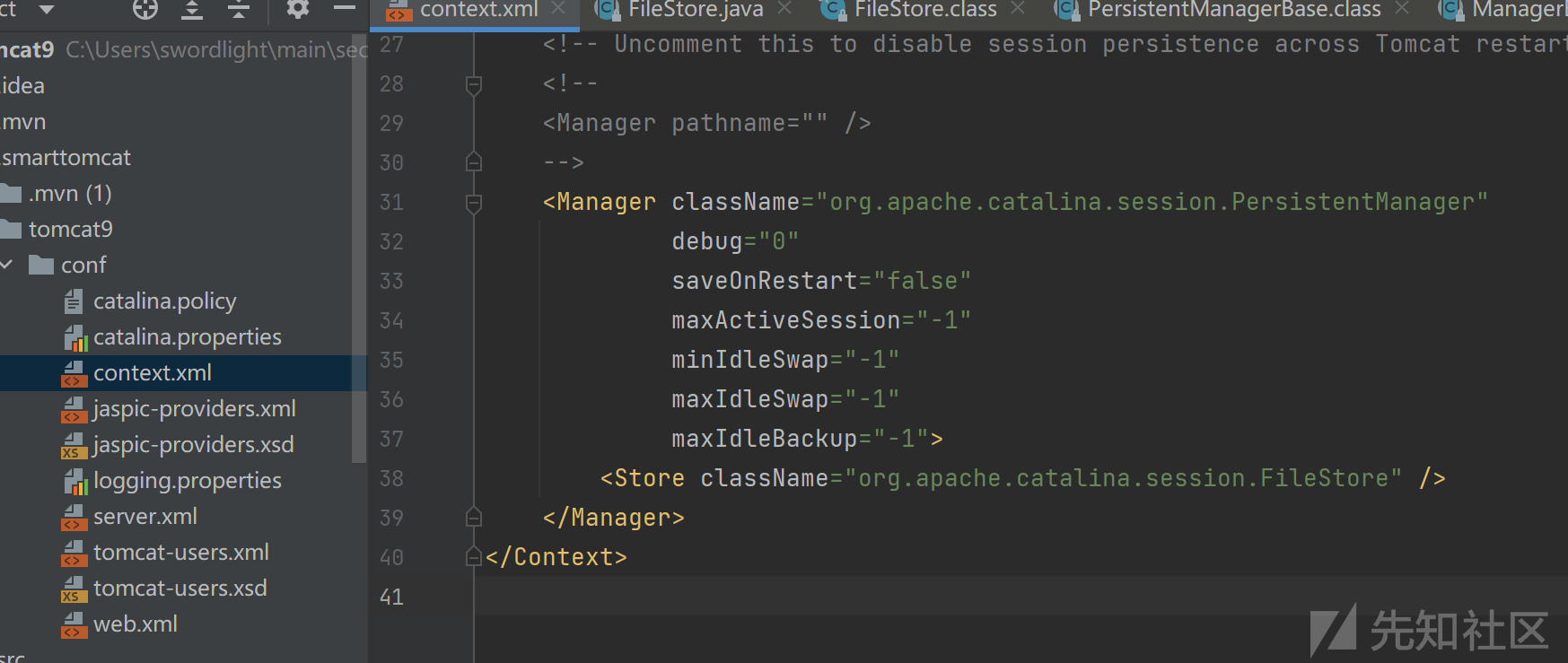Open catalina.properties file
1568x663 pixels.
pos(188,336)
